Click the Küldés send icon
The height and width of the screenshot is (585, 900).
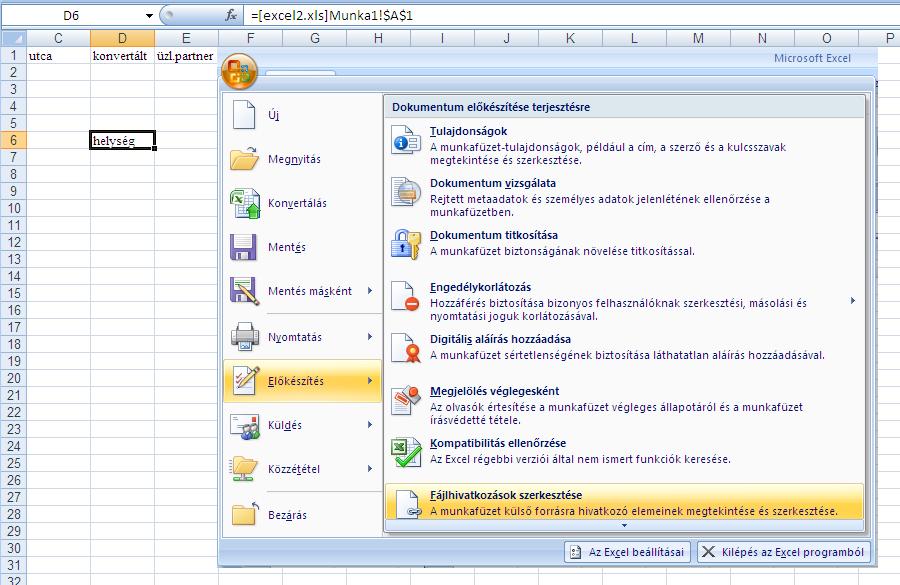pos(245,425)
